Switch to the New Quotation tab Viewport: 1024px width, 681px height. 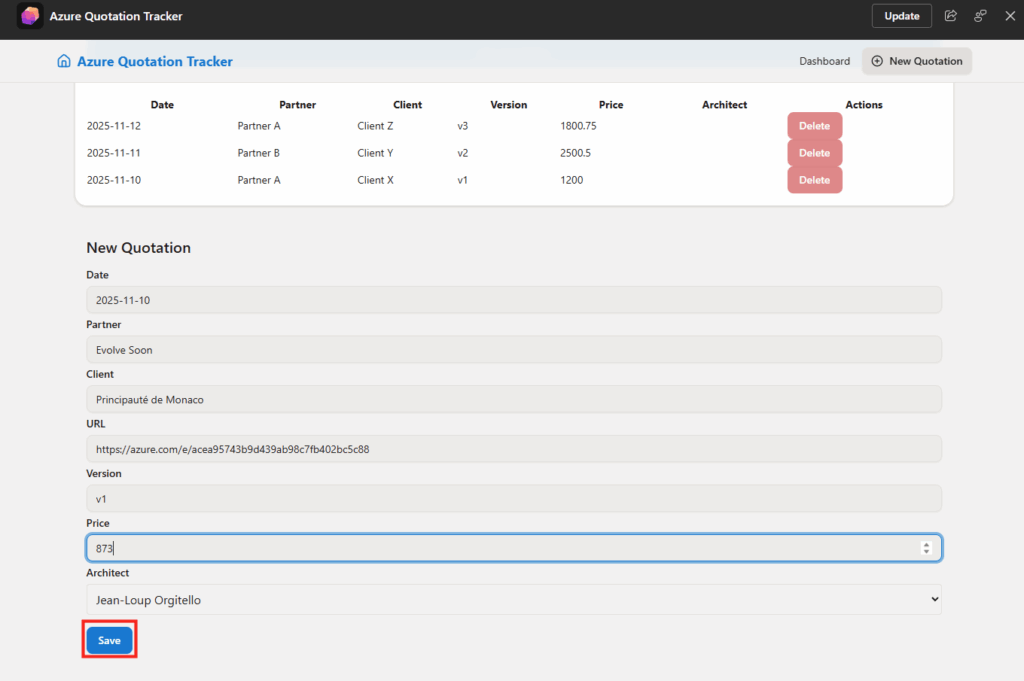point(917,61)
